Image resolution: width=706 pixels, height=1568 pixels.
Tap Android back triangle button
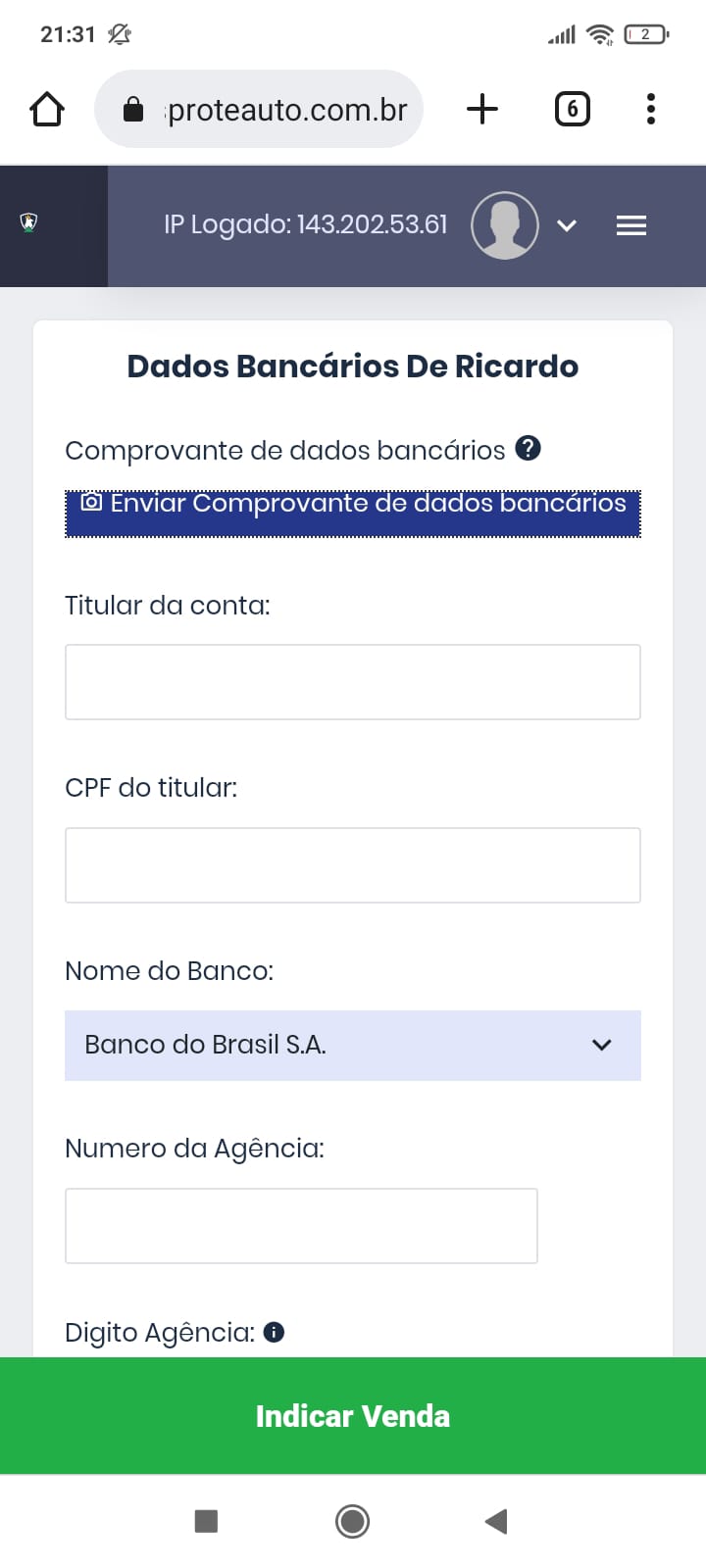496,1521
